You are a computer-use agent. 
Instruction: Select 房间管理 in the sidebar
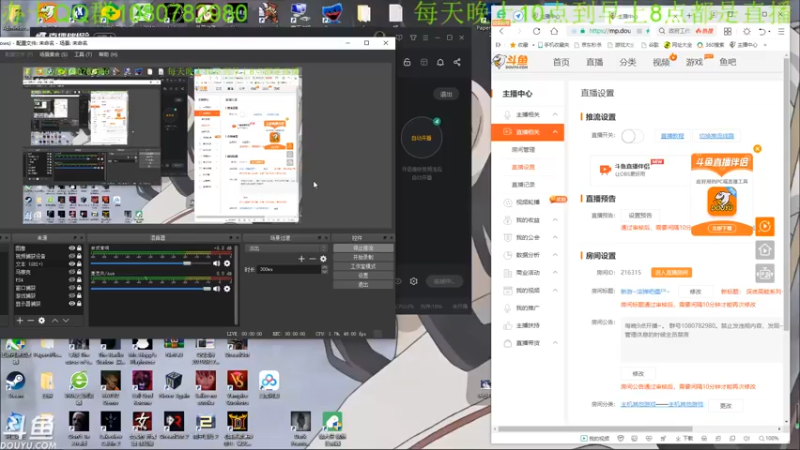[x=523, y=149]
